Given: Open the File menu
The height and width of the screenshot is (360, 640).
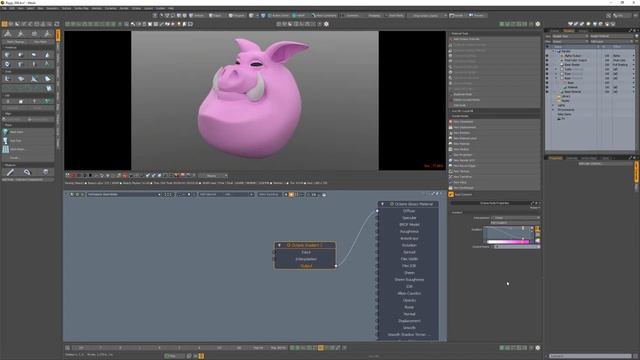Looking at the screenshot, I should click(x=4, y=8).
